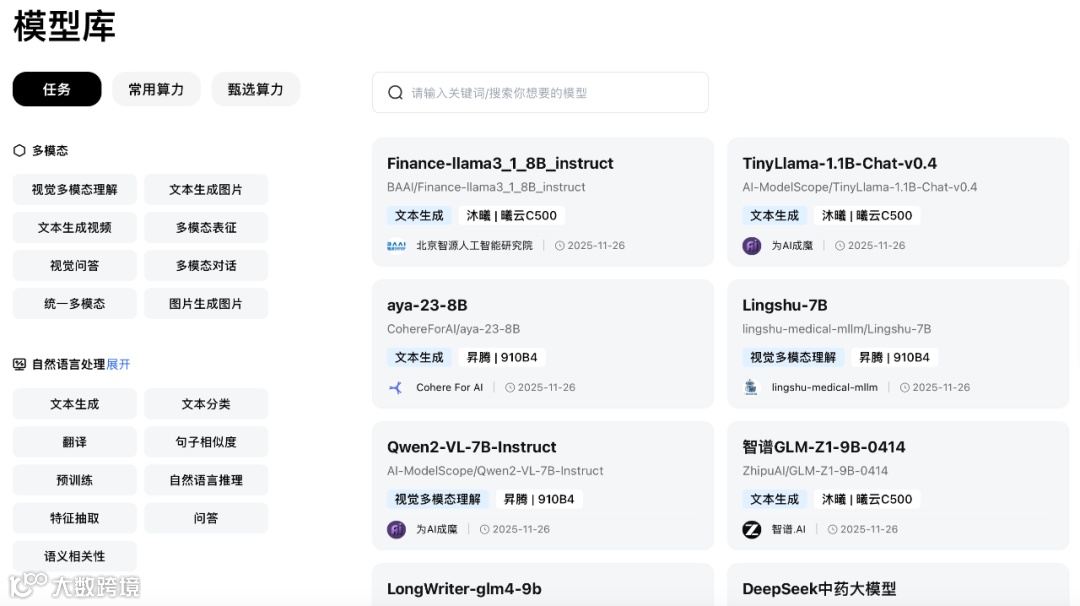
Task: Click 视觉多模态理解 tag on Lingshu-7B card
Action: click(x=793, y=357)
